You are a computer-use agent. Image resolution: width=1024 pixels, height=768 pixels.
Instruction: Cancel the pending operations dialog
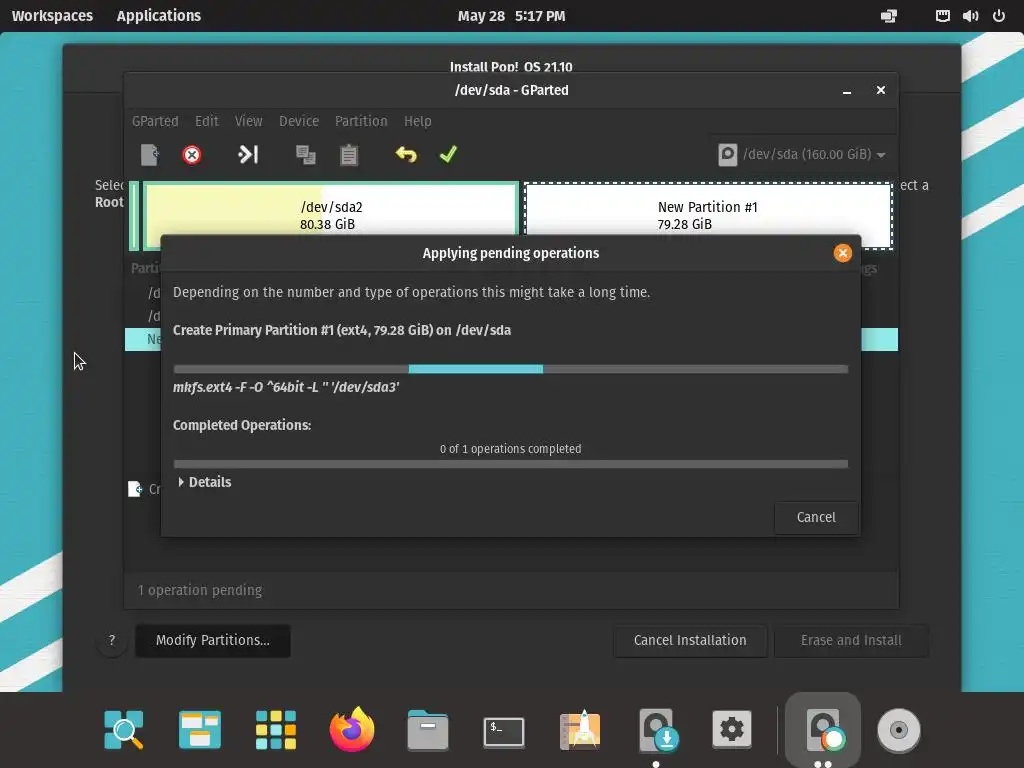pyautogui.click(x=816, y=517)
